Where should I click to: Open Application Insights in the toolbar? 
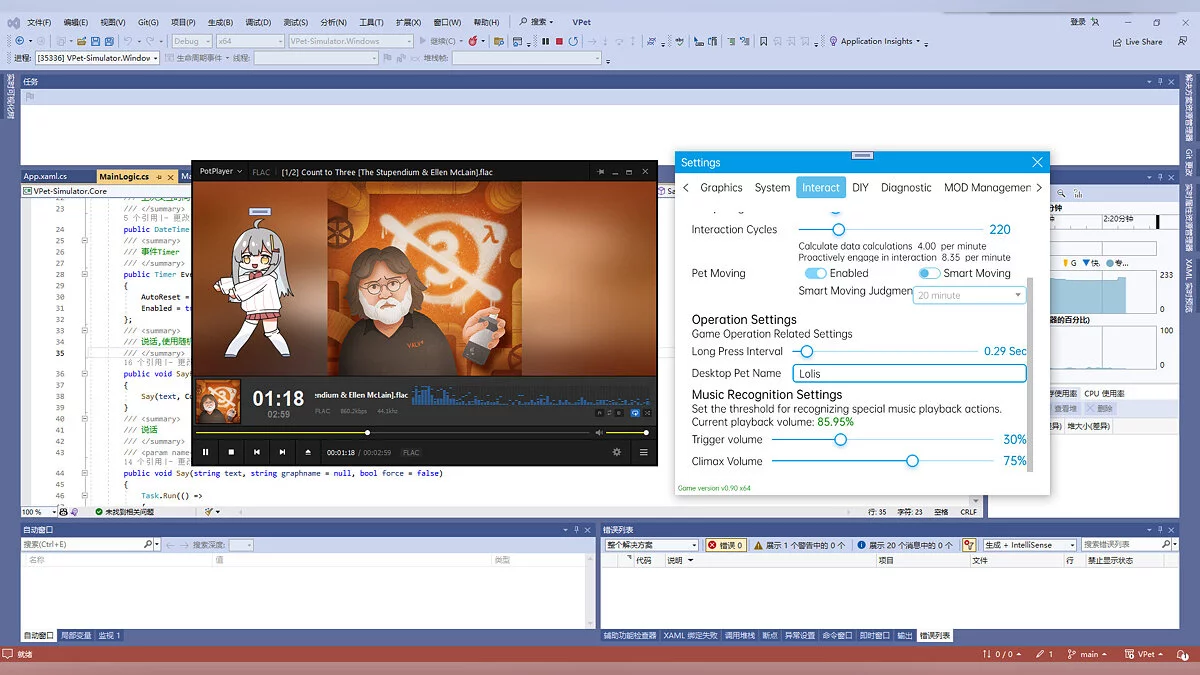(x=874, y=41)
